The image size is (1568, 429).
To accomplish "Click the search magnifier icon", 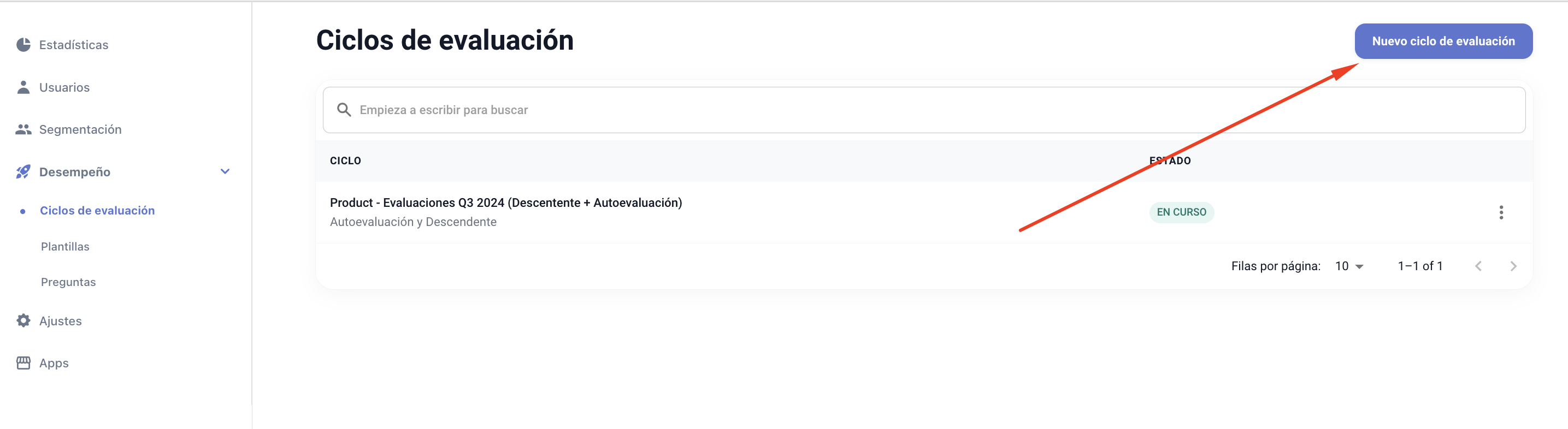I will click(344, 110).
